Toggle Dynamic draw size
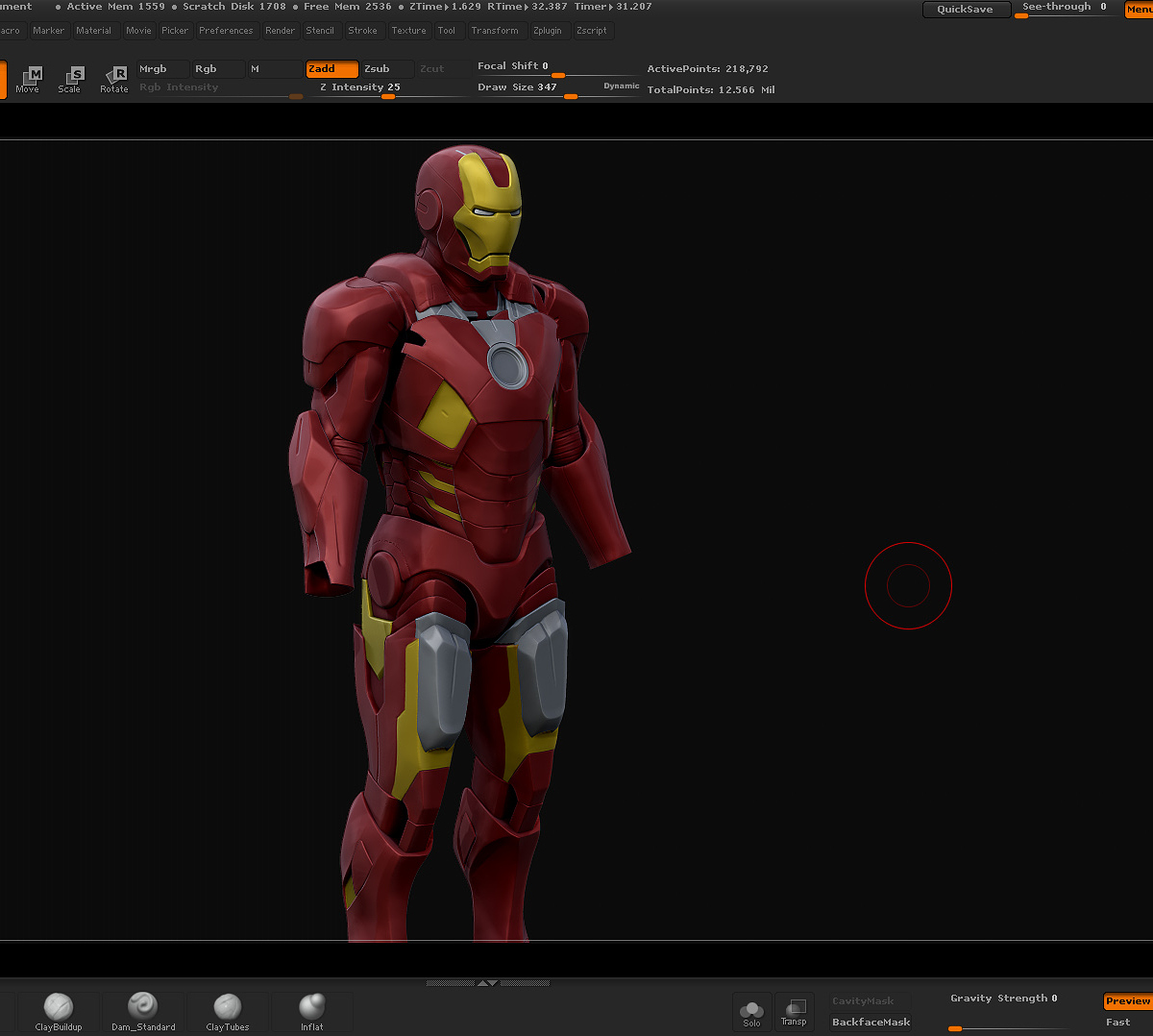Image resolution: width=1153 pixels, height=1036 pixels. tap(621, 86)
